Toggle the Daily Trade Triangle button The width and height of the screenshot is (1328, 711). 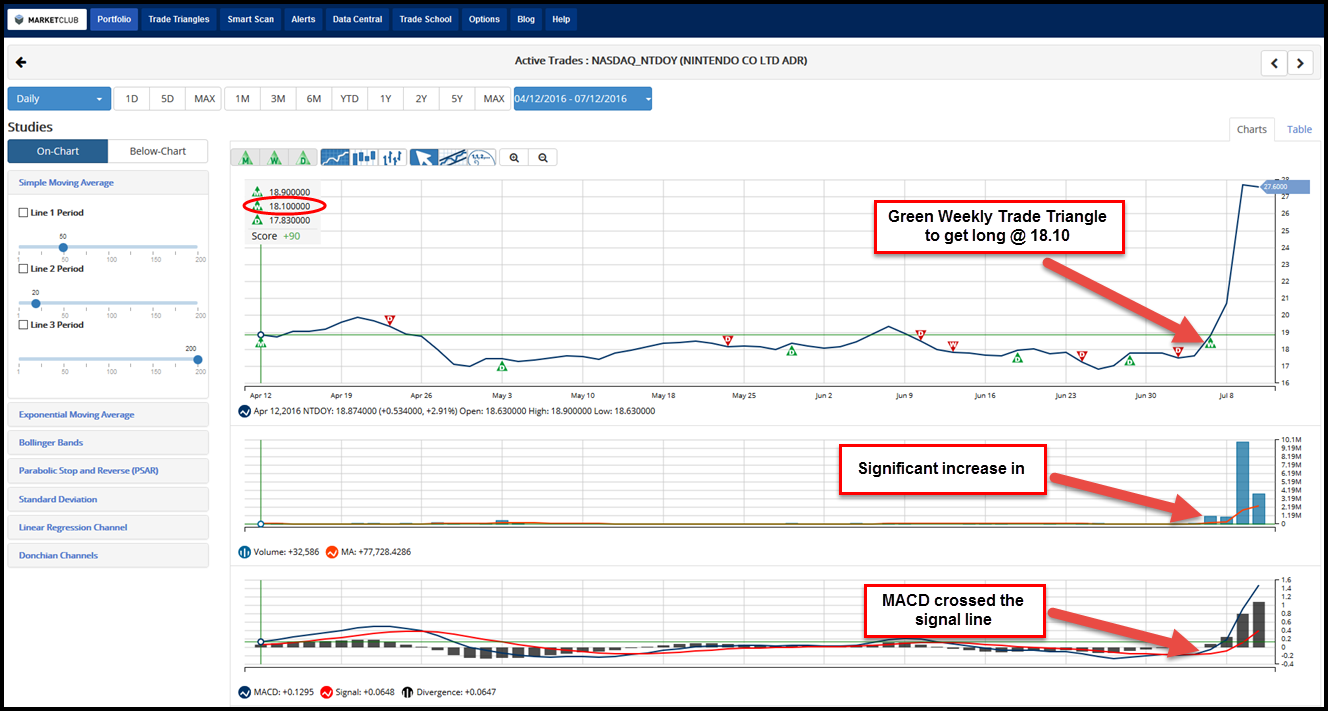303,158
